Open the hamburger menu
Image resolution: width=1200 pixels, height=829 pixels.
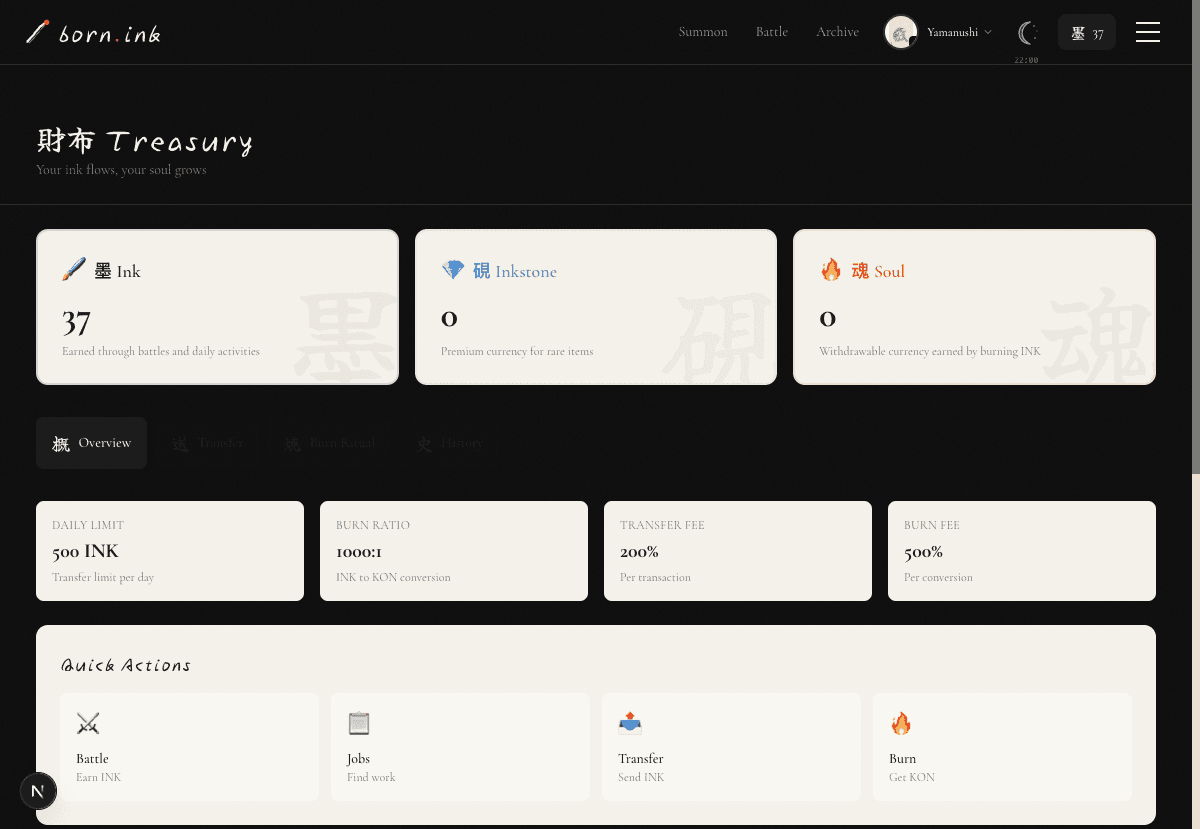1147,33
